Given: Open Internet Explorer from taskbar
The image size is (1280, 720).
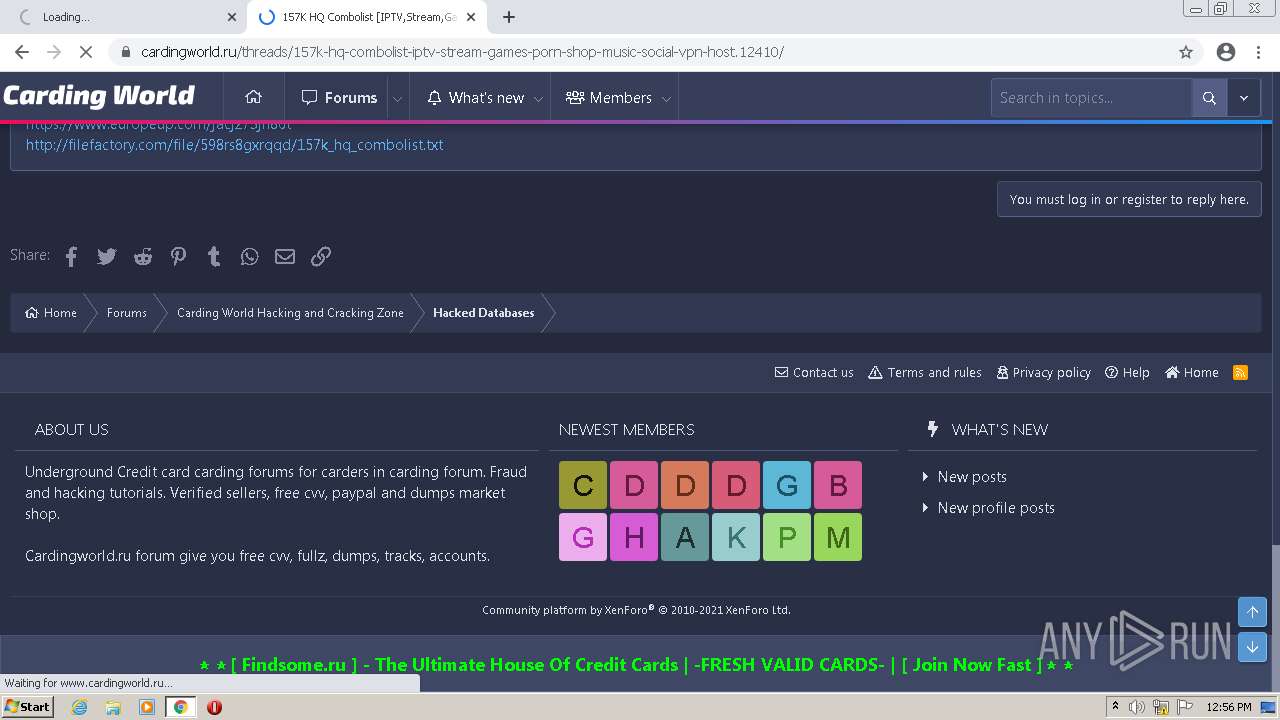Looking at the screenshot, I should point(79,707).
